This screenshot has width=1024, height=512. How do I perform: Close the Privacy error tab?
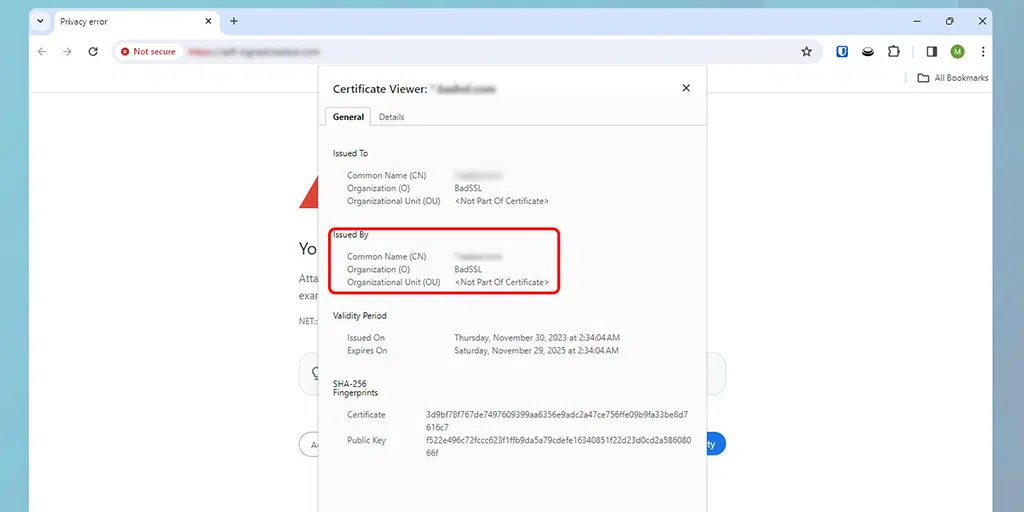click(208, 21)
